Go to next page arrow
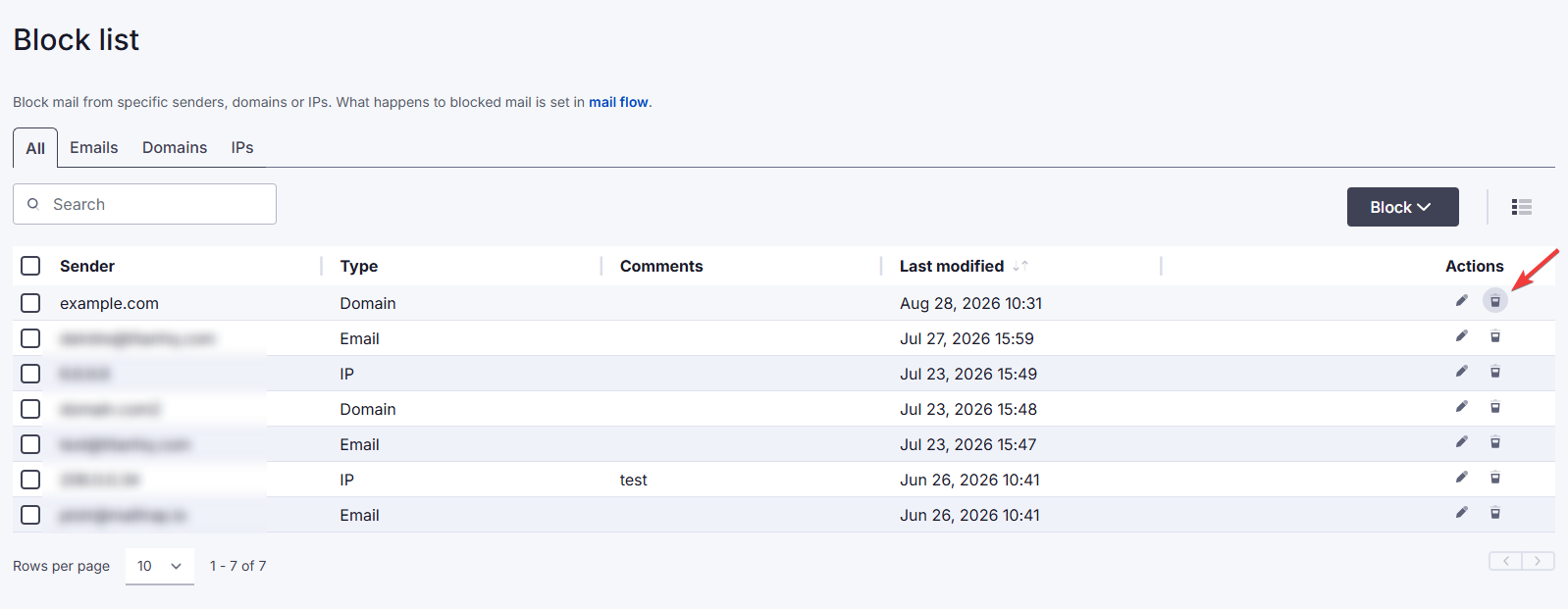The height and width of the screenshot is (609, 1568). point(1538,561)
